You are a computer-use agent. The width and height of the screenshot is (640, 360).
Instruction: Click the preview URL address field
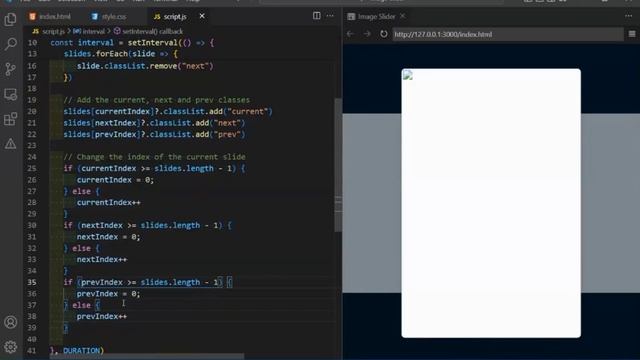[508, 34]
